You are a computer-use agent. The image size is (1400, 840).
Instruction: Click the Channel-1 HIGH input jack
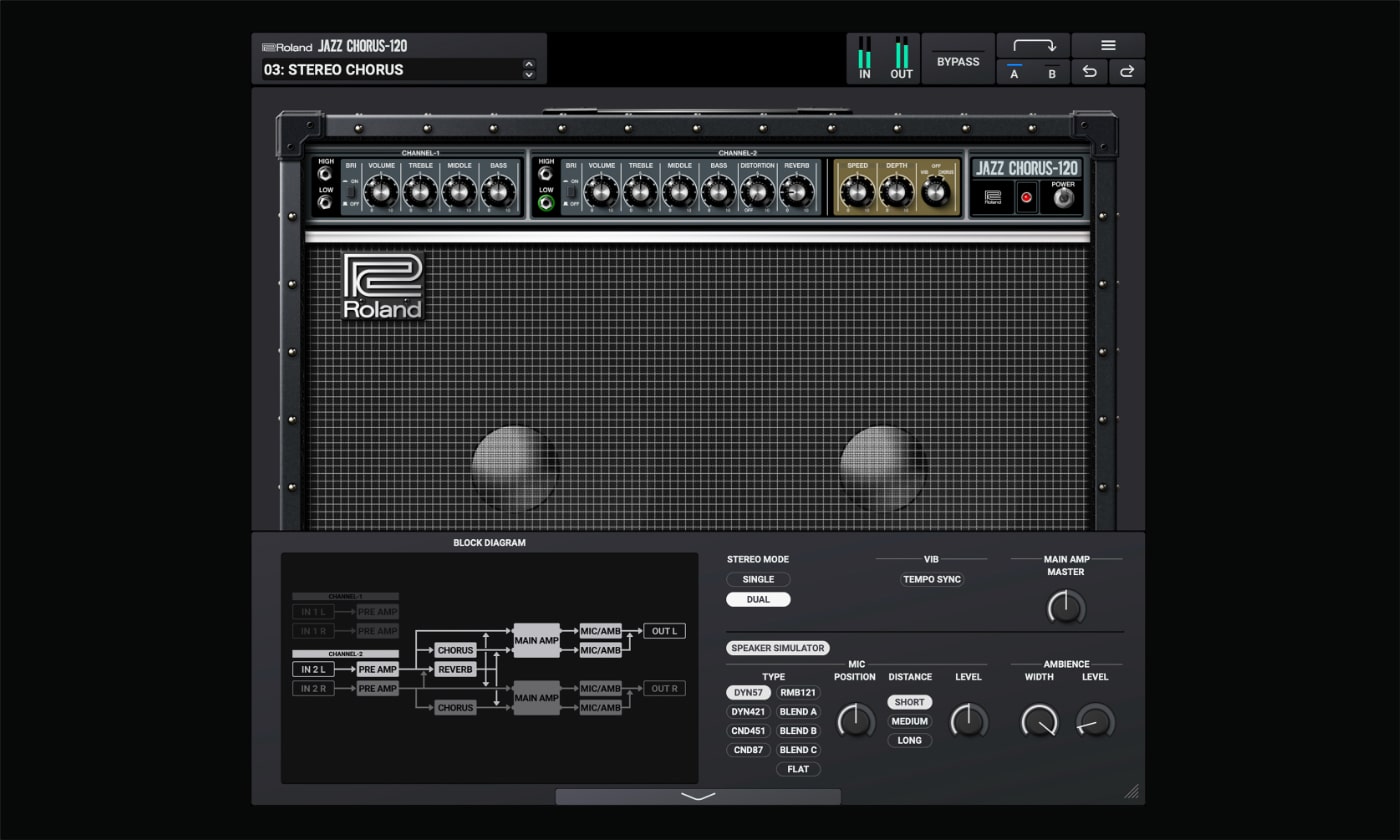pos(325,174)
